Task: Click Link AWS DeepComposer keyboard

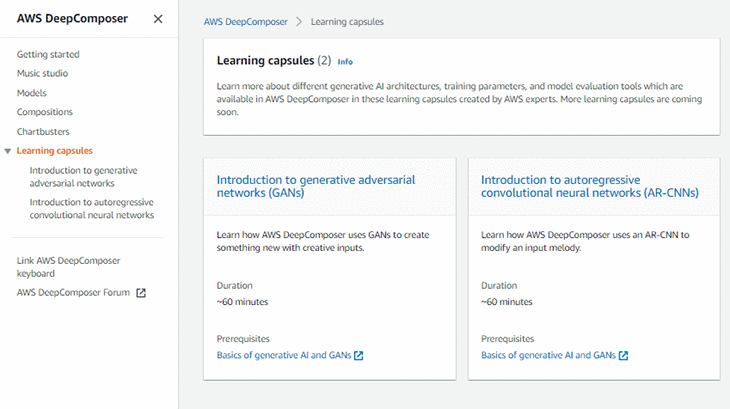Action: tap(68, 267)
